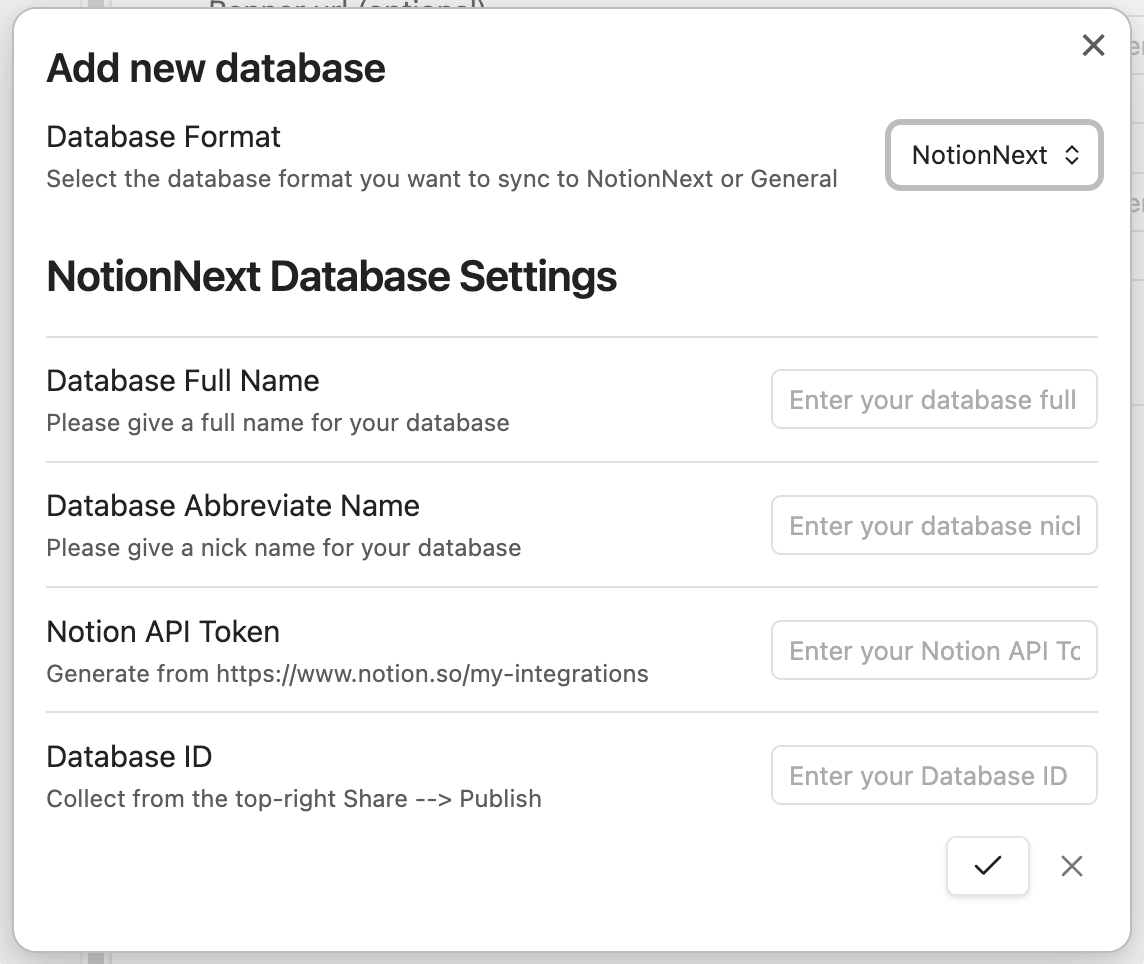
Task: Click the up-down chevron beside NotionNext
Action: [1072, 155]
